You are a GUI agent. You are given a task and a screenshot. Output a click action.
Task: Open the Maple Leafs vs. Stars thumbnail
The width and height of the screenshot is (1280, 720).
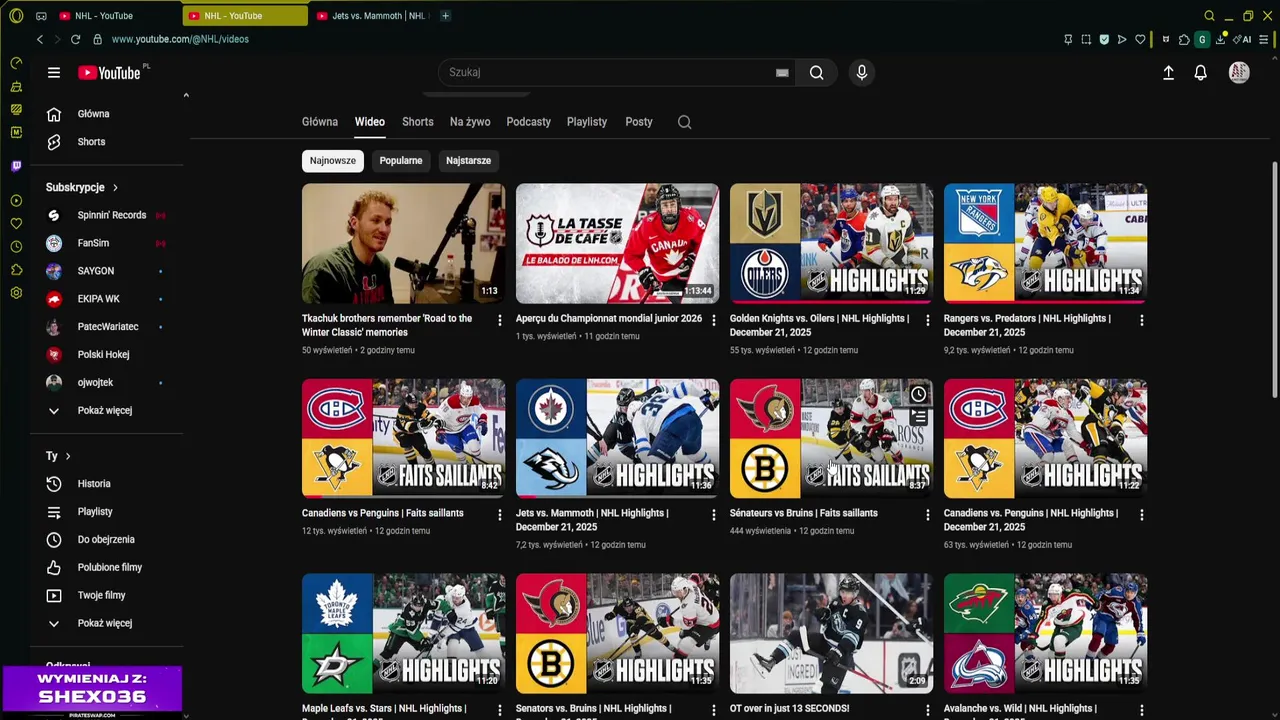pos(403,633)
